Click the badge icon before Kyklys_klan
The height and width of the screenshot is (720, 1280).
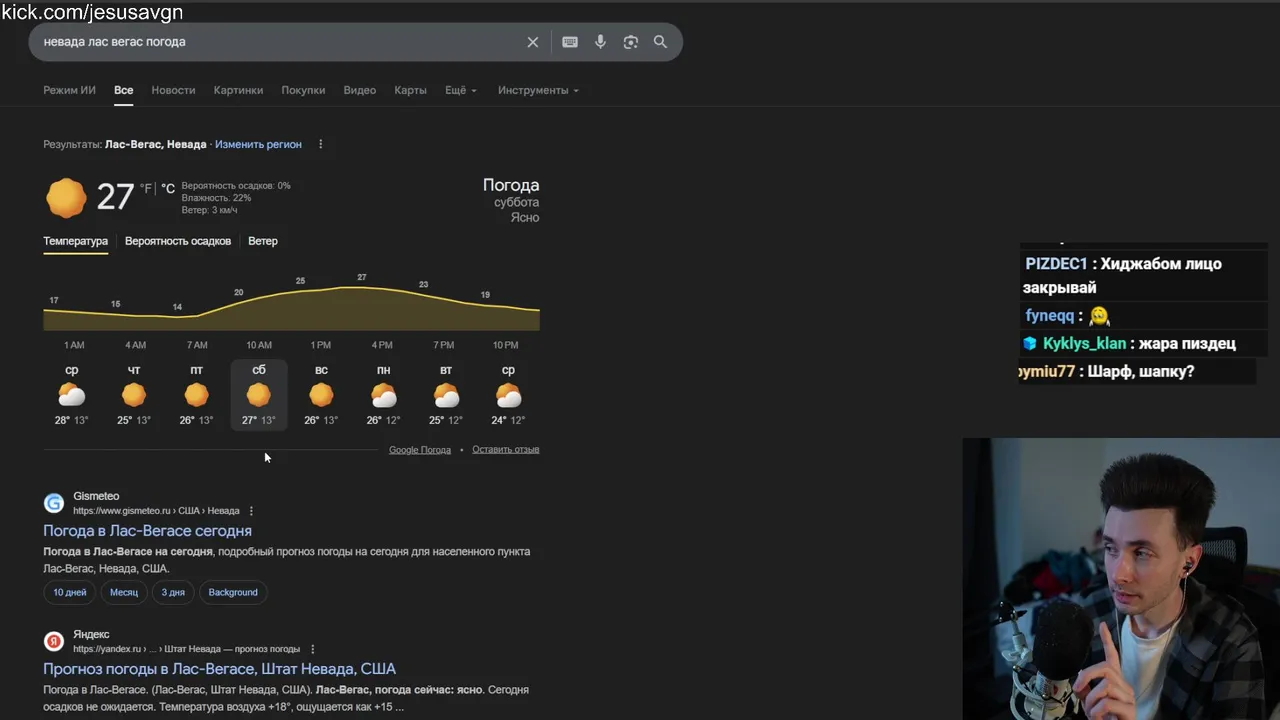pyautogui.click(x=1030, y=344)
